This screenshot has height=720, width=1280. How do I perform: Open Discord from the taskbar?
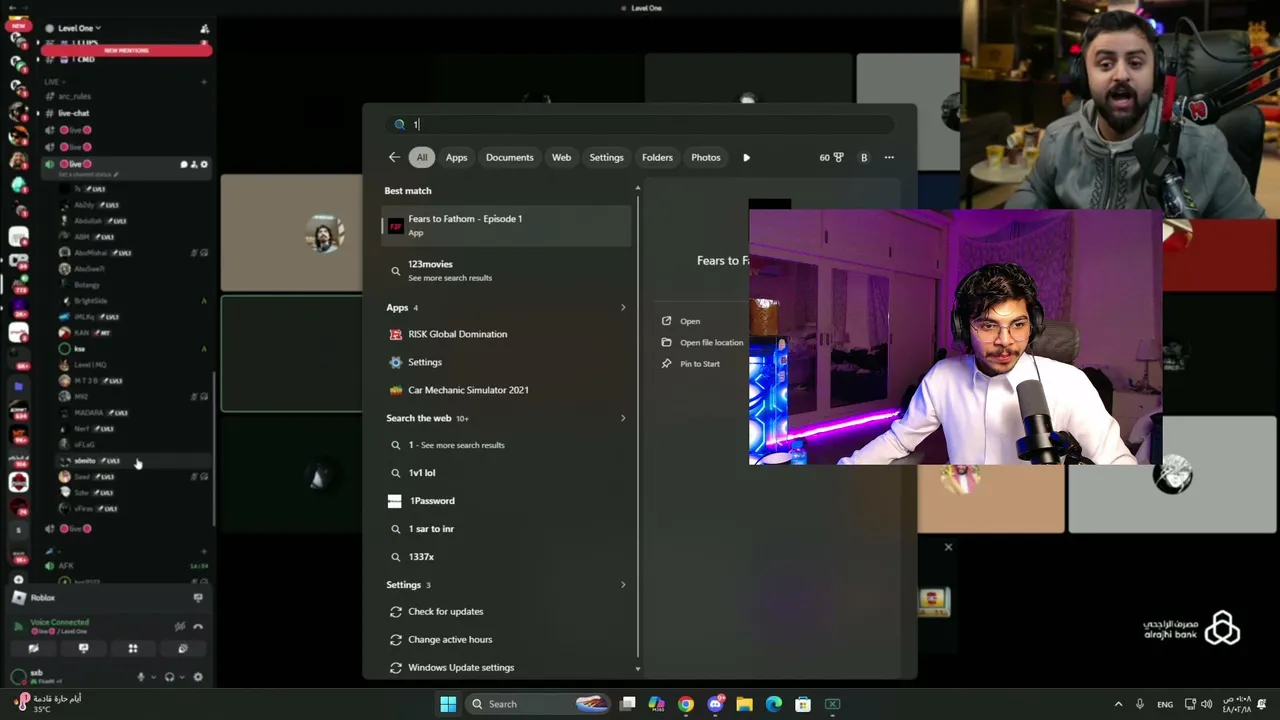(715, 704)
